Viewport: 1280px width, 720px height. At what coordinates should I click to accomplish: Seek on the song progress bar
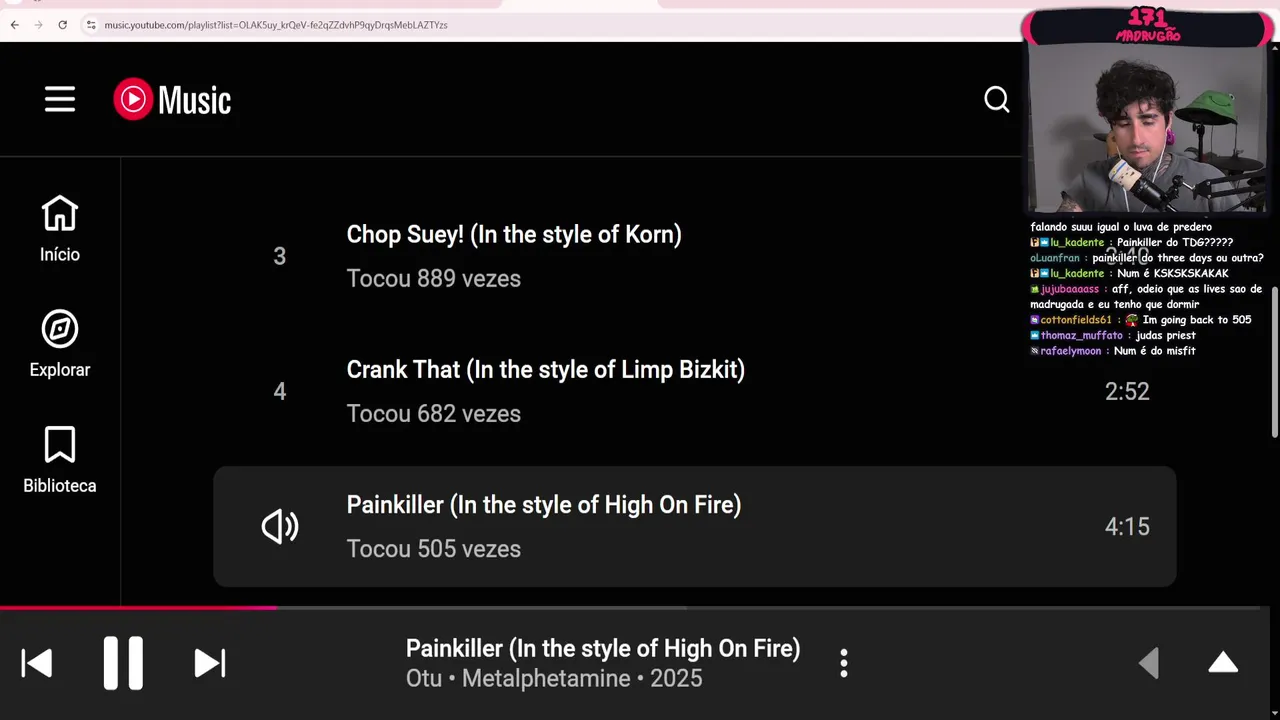click(500, 607)
